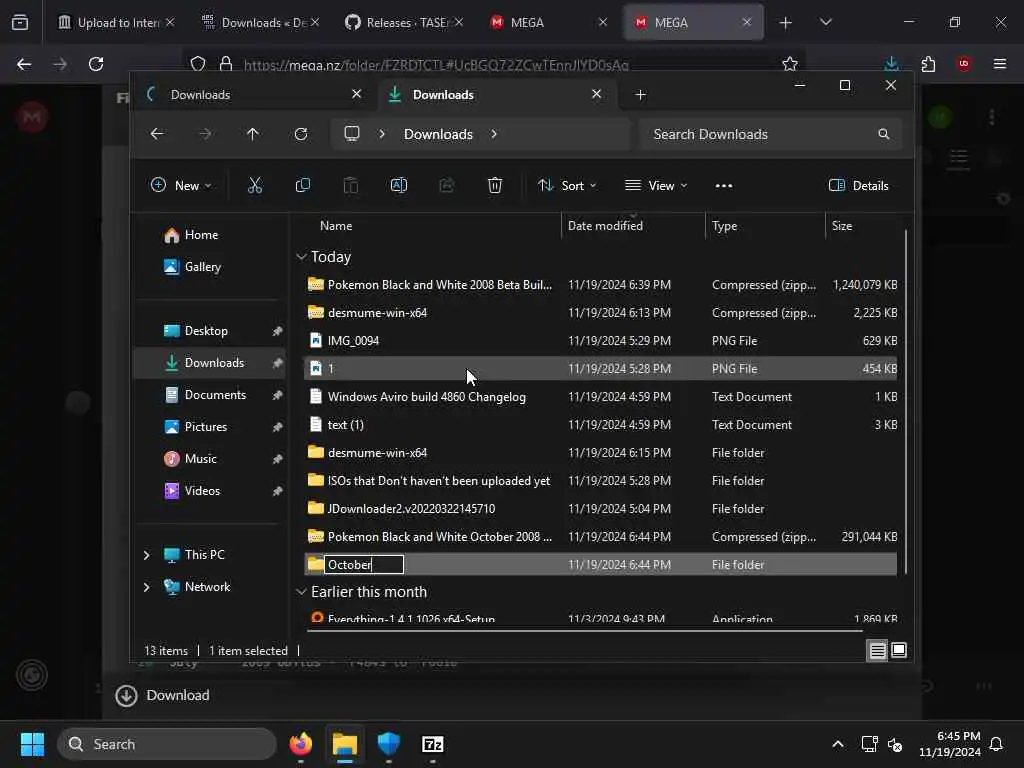Screen dimensions: 1024x768
Task: Reload the MEGA page in Firefox
Action: point(96,64)
